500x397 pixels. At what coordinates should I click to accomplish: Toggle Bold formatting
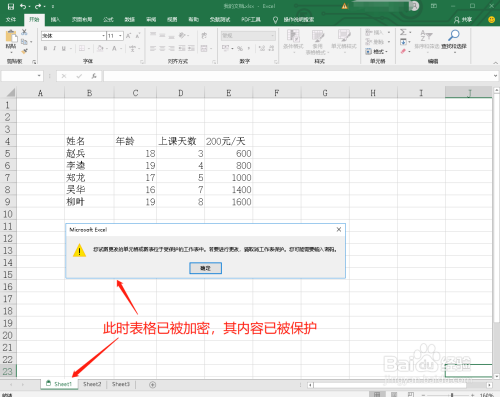[45, 49]
